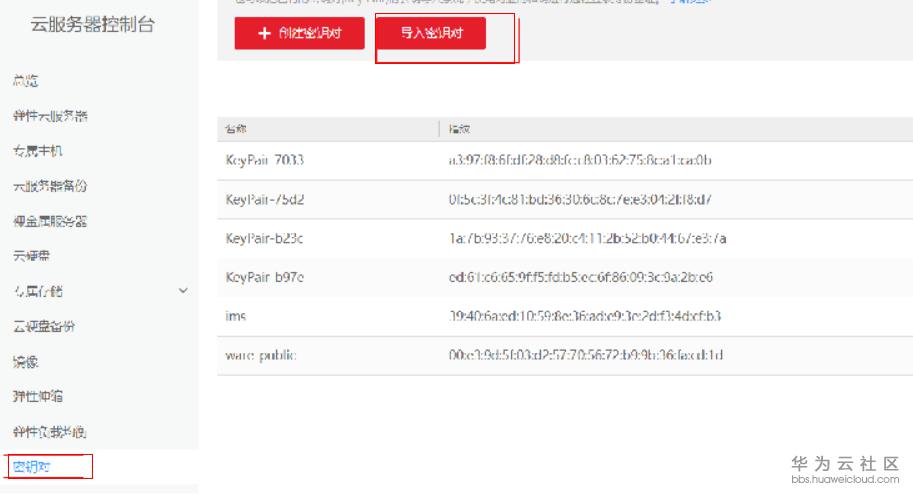Open the 专属主机 sidebar entry
Viewport: 913px width, 494px height.
(38, 151)
